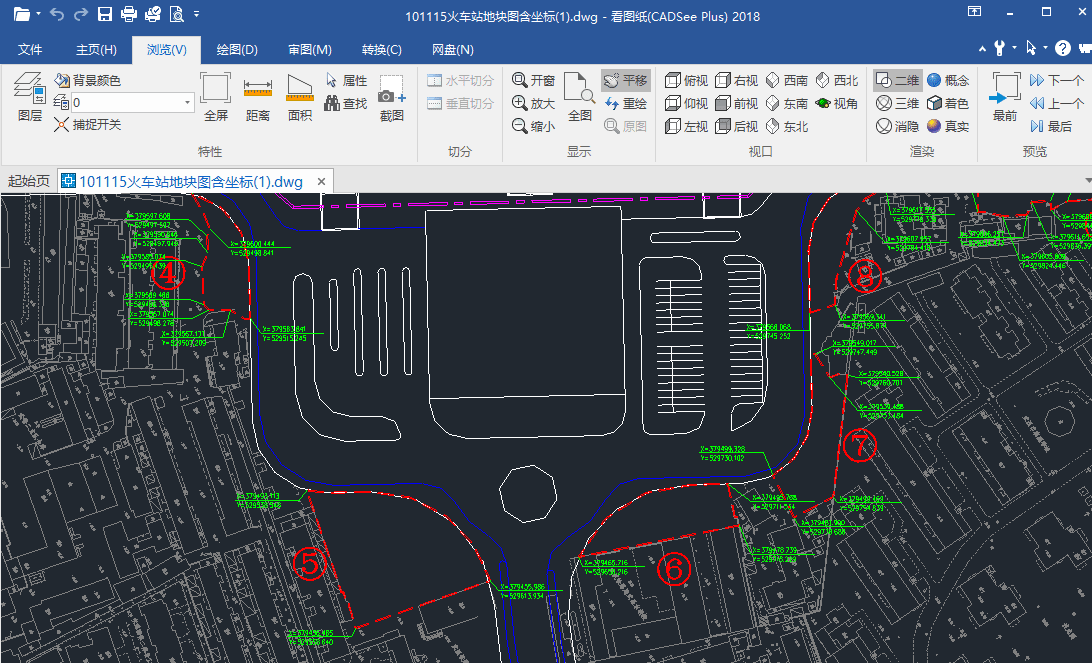
Task: Select the 距离 distance measuring tool
Action: [258, 97]
